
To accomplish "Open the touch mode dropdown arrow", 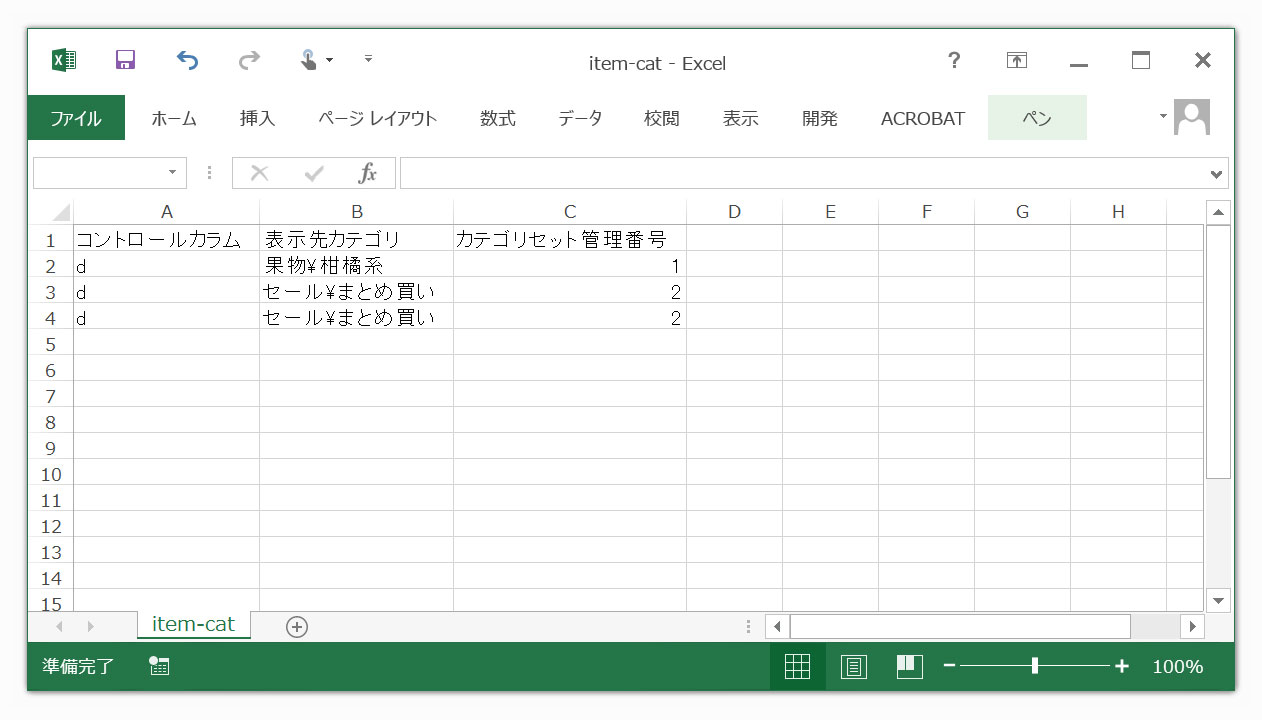I will click(x=330, y=61).
